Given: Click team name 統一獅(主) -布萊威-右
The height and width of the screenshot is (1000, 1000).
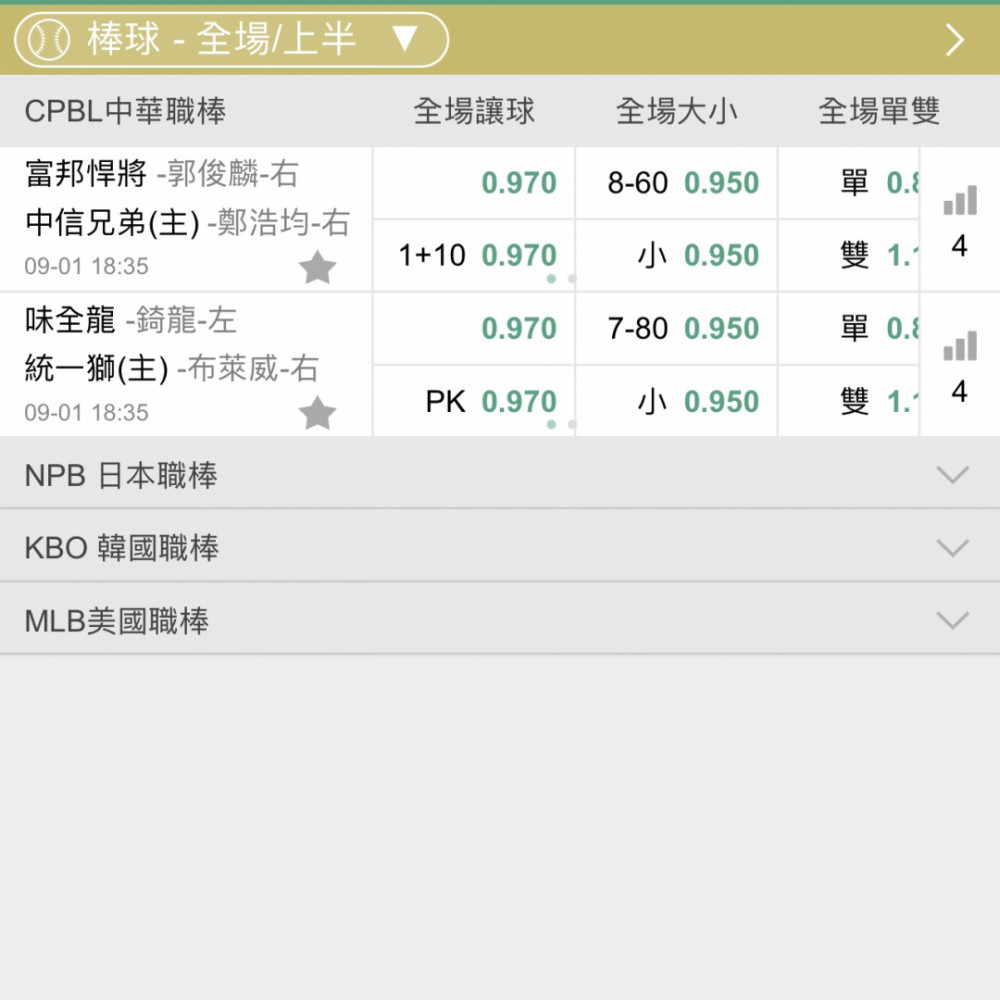Looking at the screenshot, I should click(172, 369).
